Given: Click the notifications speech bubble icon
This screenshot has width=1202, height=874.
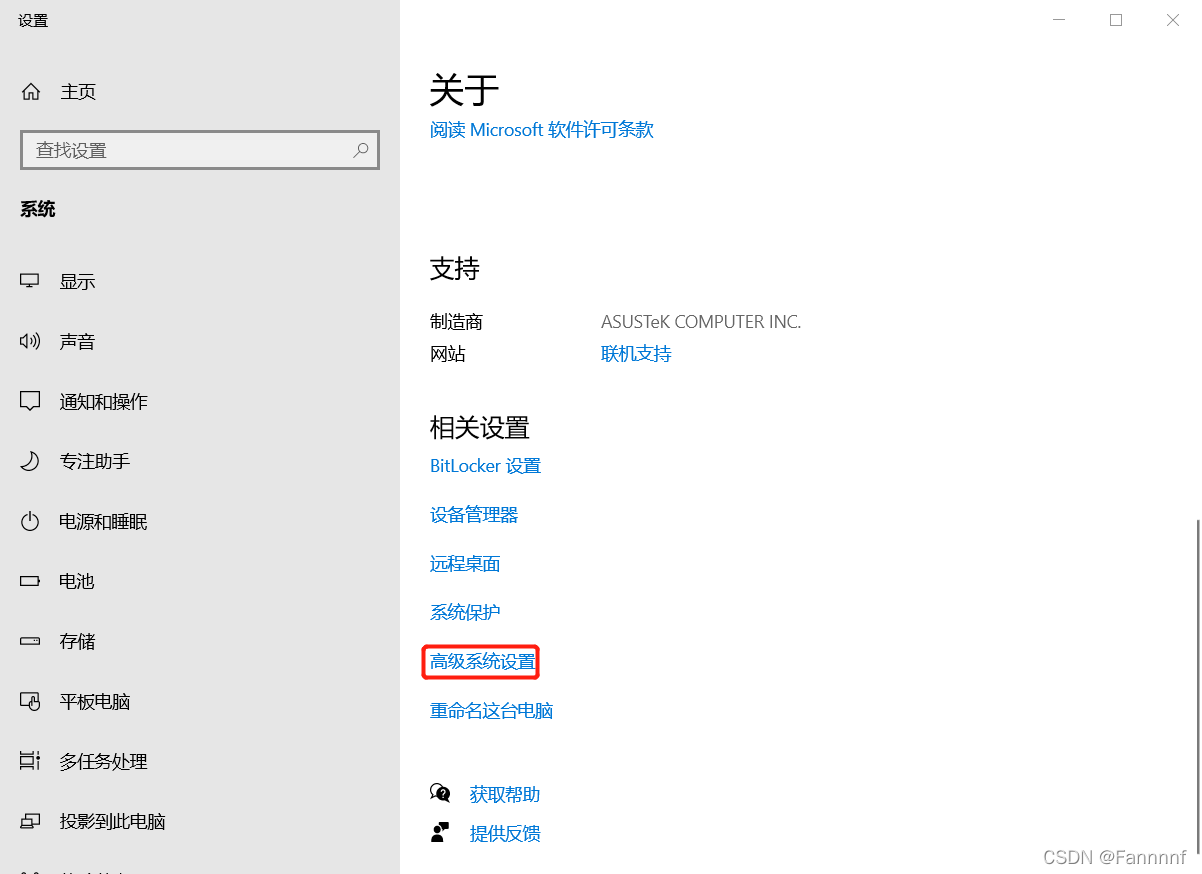Looking at the screenshot, I should click(x=30, y=401).
